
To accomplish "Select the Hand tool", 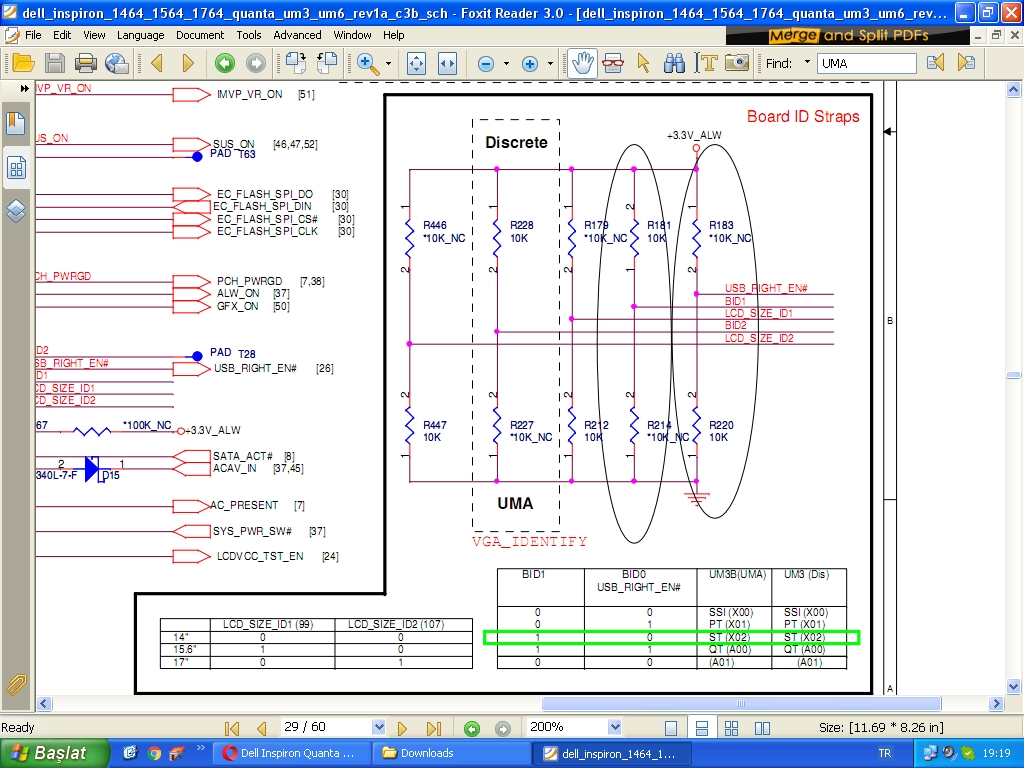I will pyautogui.click(x=582, y=63).
